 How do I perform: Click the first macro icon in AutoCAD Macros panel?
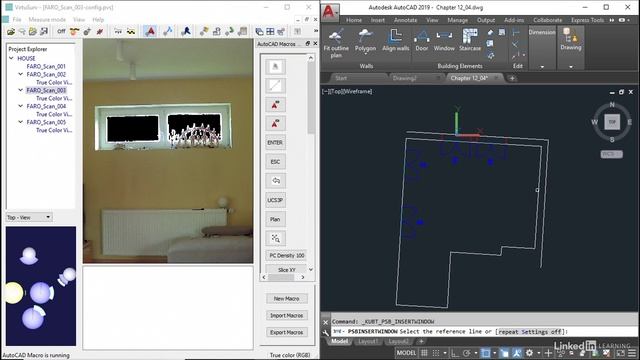276,67
